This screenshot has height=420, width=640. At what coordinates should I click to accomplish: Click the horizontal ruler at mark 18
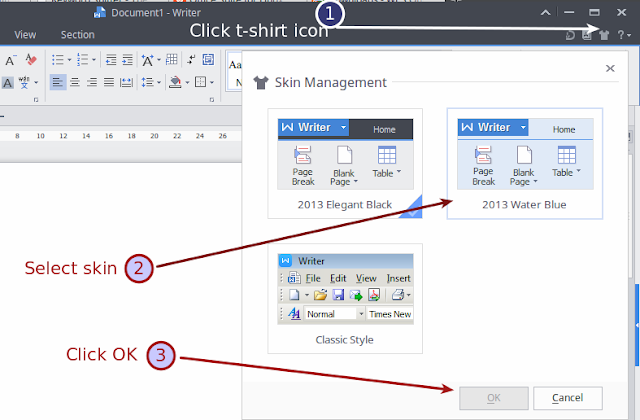(x=131, y=136)
